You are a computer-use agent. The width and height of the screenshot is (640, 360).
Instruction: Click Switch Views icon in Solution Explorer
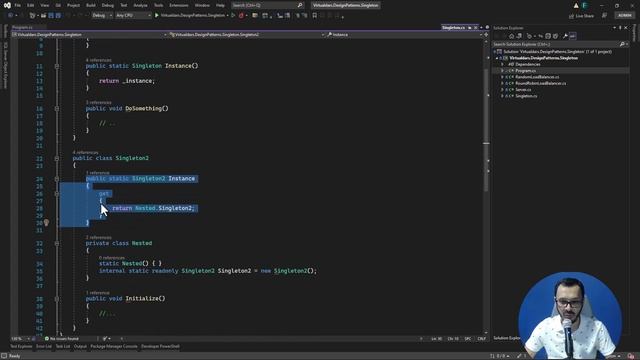[519, 36]
